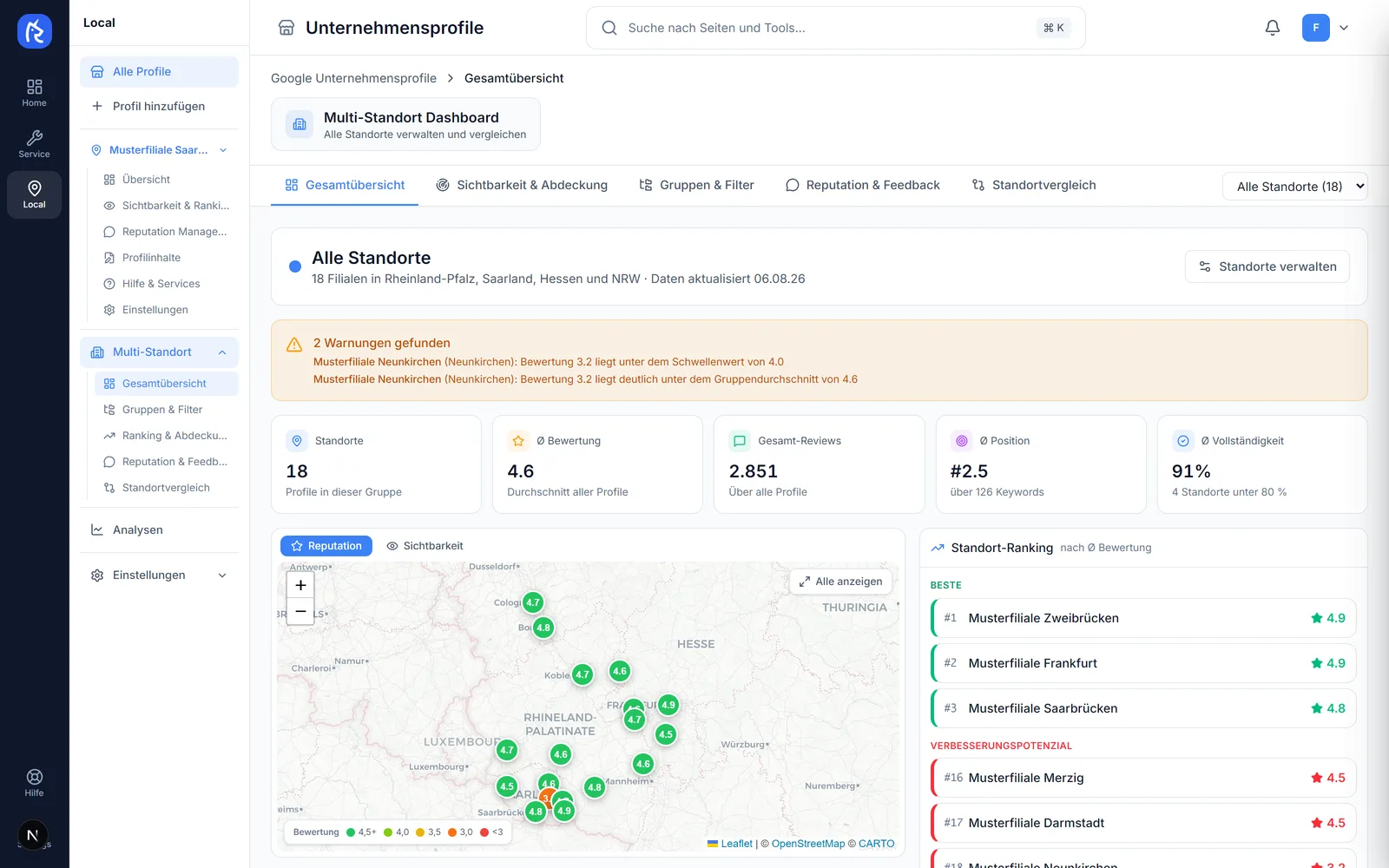This screenshot has width=1389, height=868.
Task: Select Alle Profile in the sidebar
Action: (159, 71)
